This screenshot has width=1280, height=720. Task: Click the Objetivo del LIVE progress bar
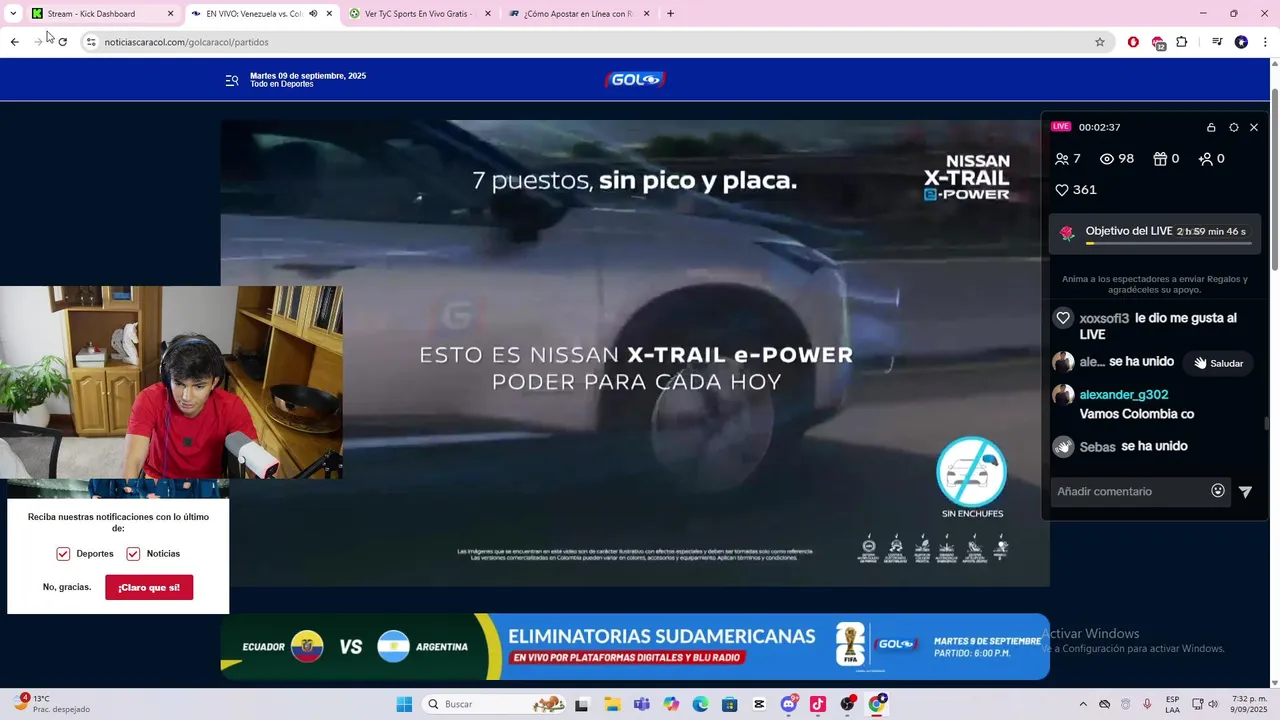(1168, 243)
